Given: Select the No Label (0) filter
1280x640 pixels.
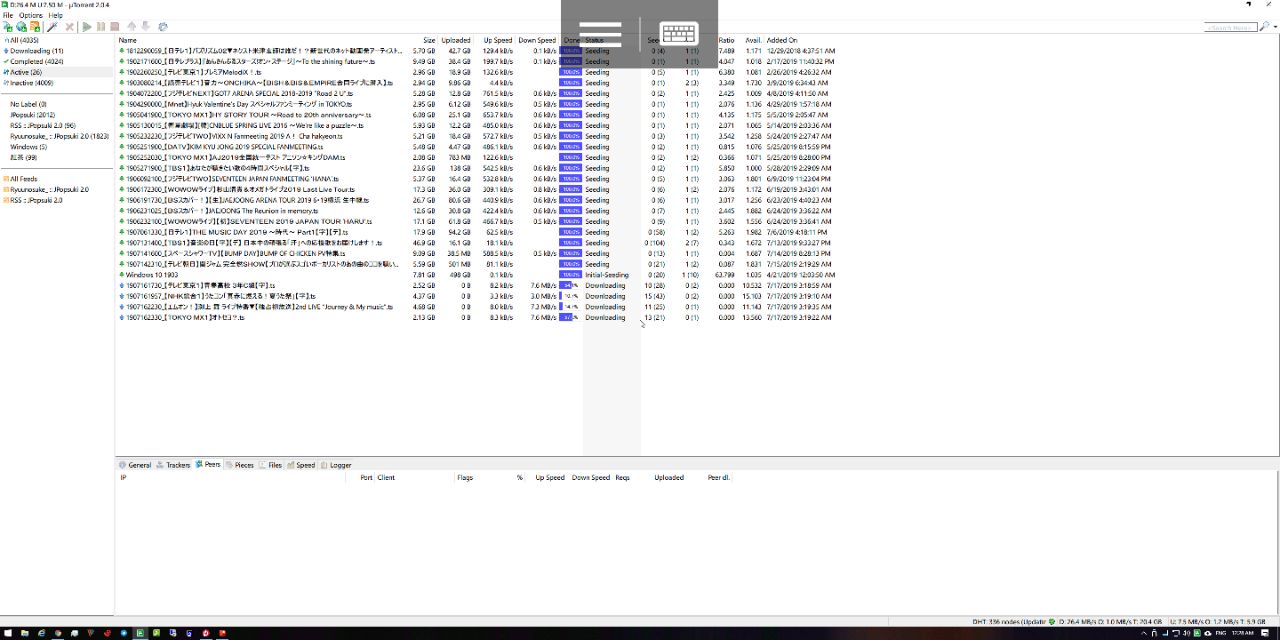Looking at the screenshot, I should pos(29,104).
